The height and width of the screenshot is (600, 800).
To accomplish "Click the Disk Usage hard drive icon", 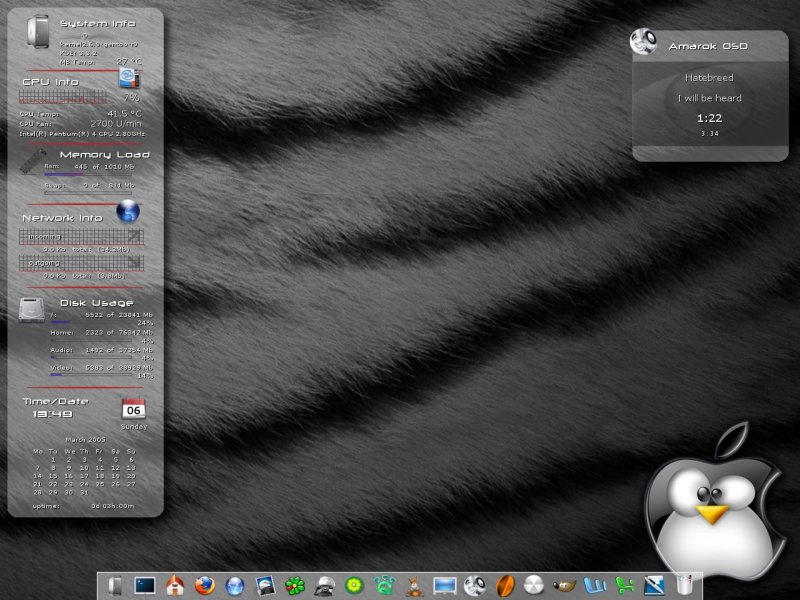I will (x=32, y=310).
